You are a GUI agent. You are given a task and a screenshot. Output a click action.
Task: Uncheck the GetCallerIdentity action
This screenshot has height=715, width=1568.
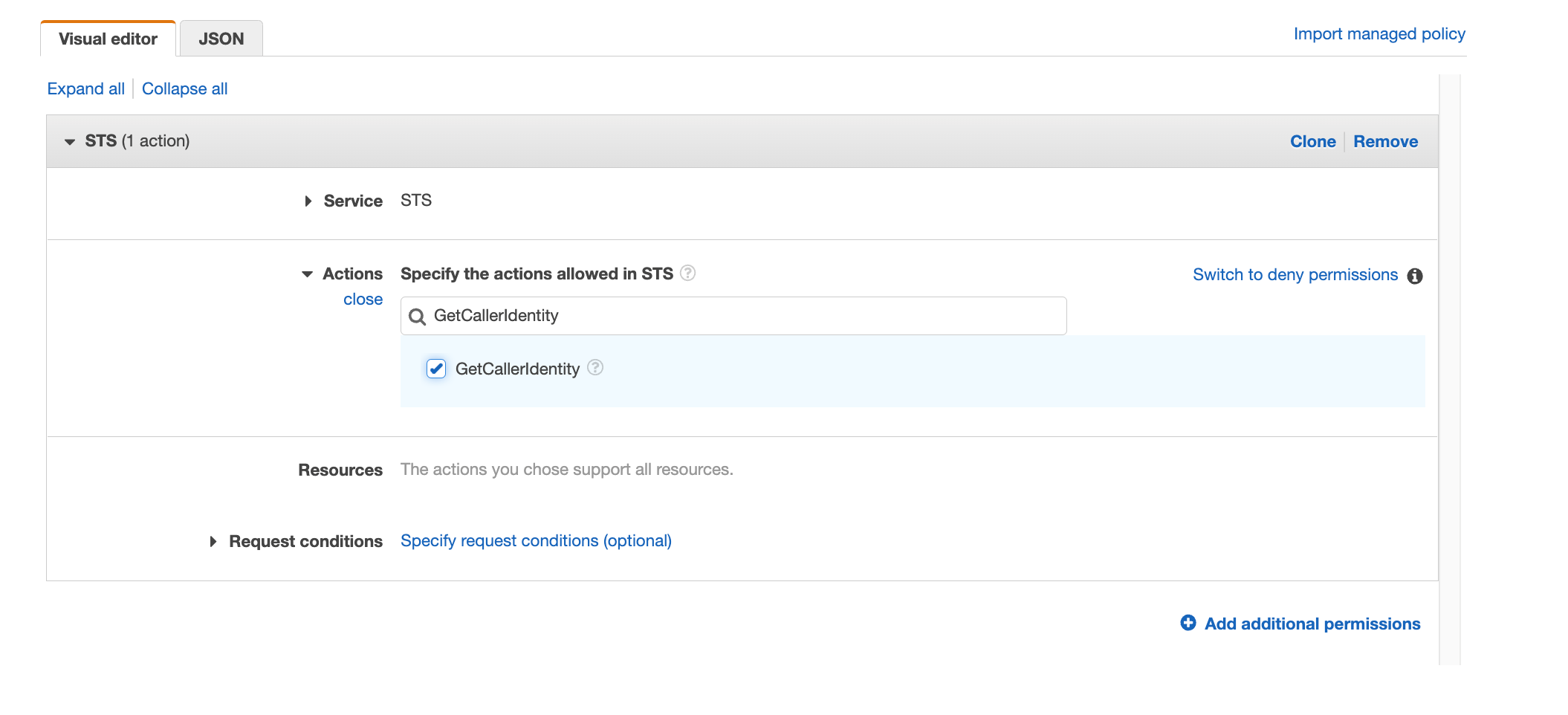436,368
